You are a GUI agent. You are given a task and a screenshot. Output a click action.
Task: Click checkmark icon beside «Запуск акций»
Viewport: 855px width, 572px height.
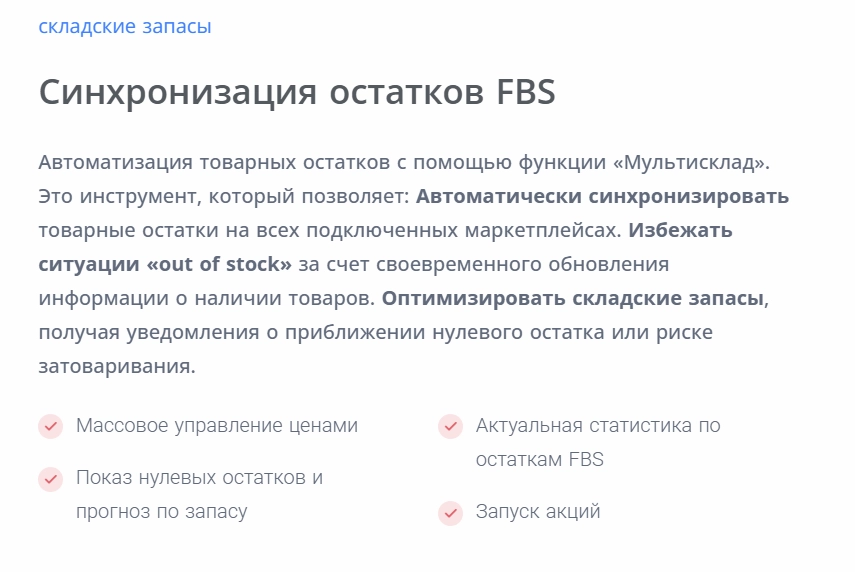click(x=450, y=513)
